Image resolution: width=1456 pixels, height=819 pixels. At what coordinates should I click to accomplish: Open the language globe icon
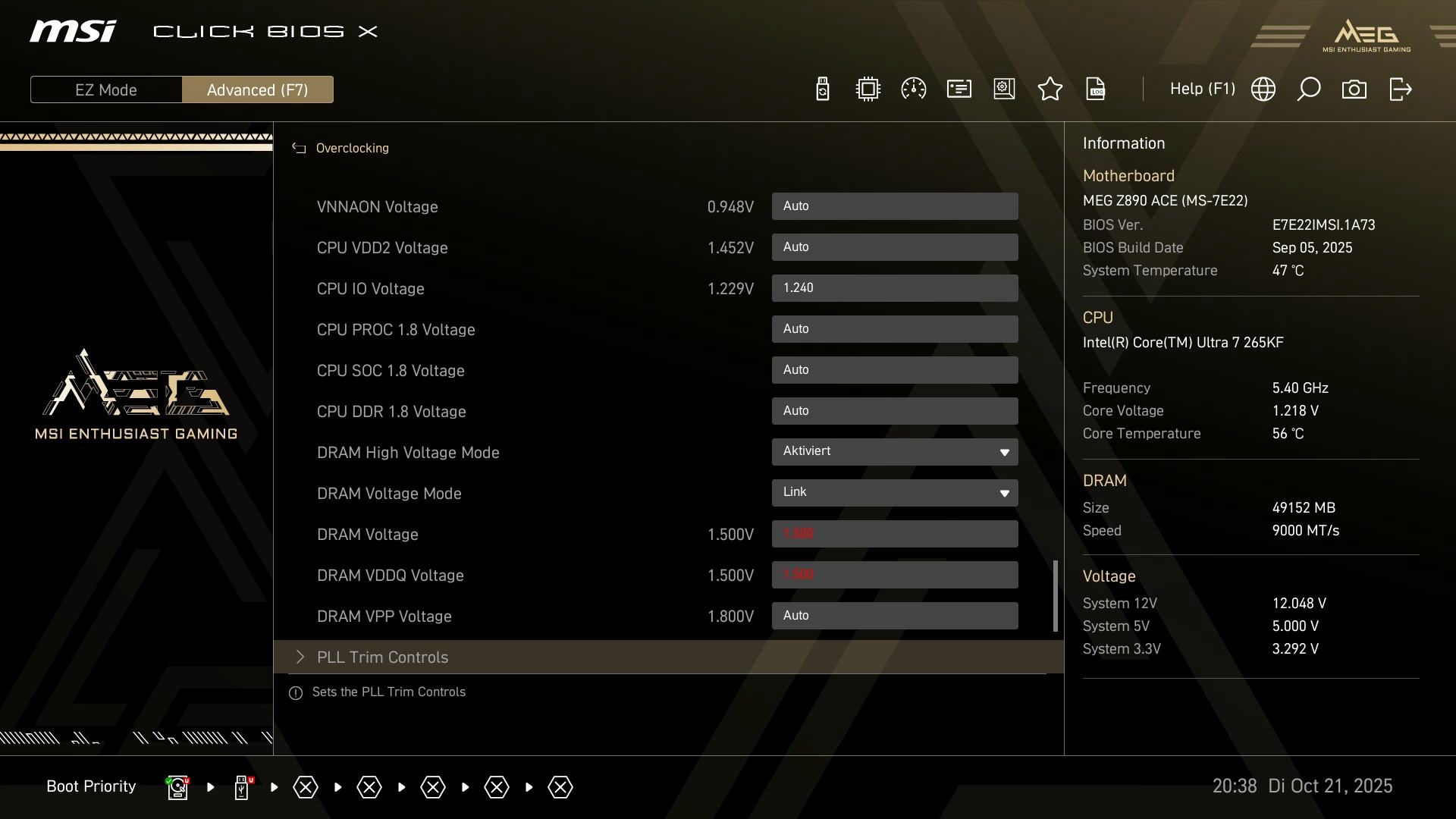(1263, 89)
